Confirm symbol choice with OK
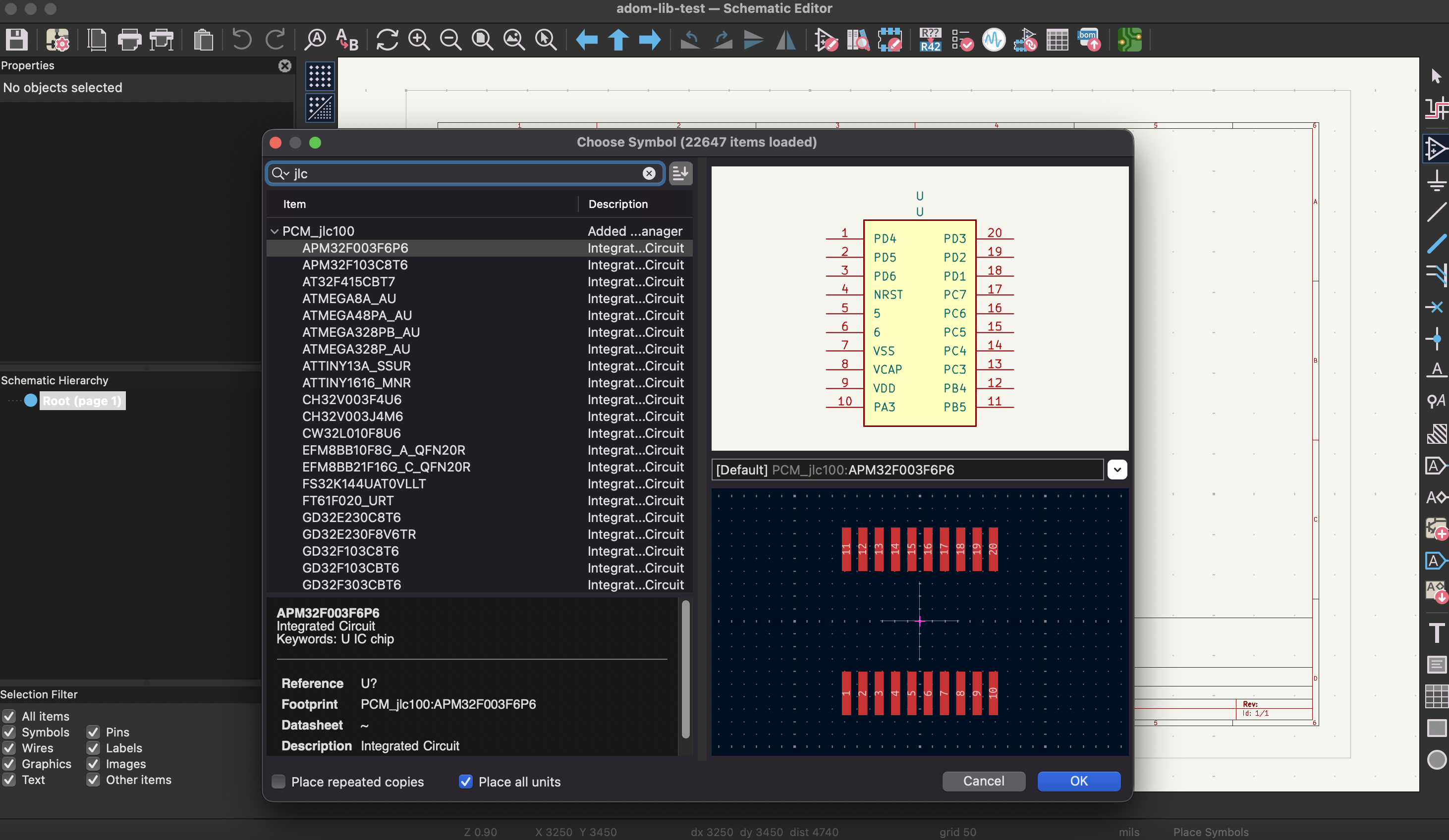Screen dimensions: 1449x840 coord(1078,782)
